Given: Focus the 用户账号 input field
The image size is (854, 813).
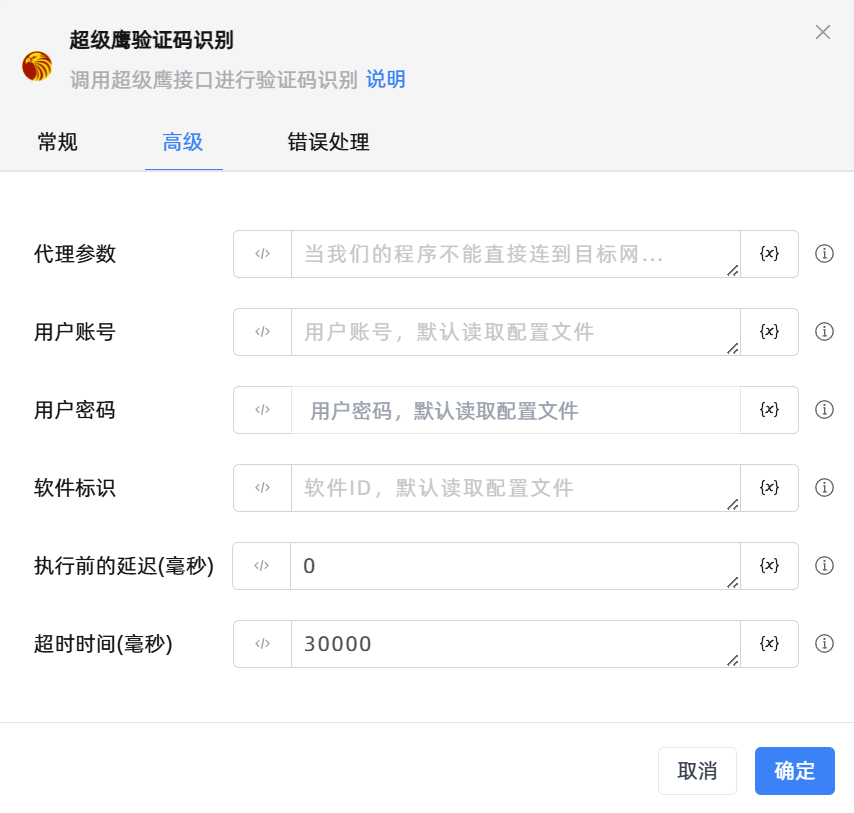Looking at the screenshot, I should [516, 332].
